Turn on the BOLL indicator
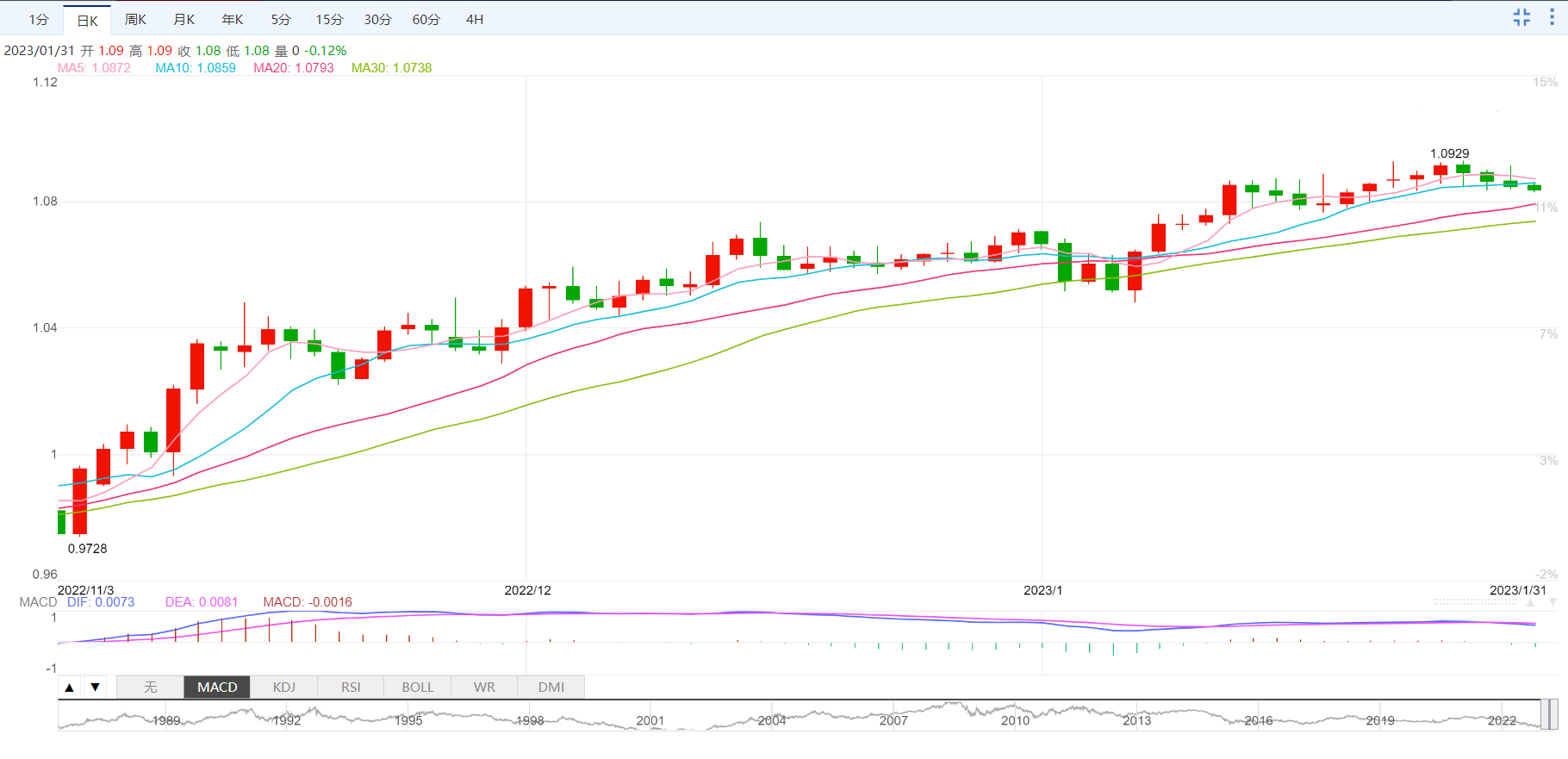 click(418, 687)
